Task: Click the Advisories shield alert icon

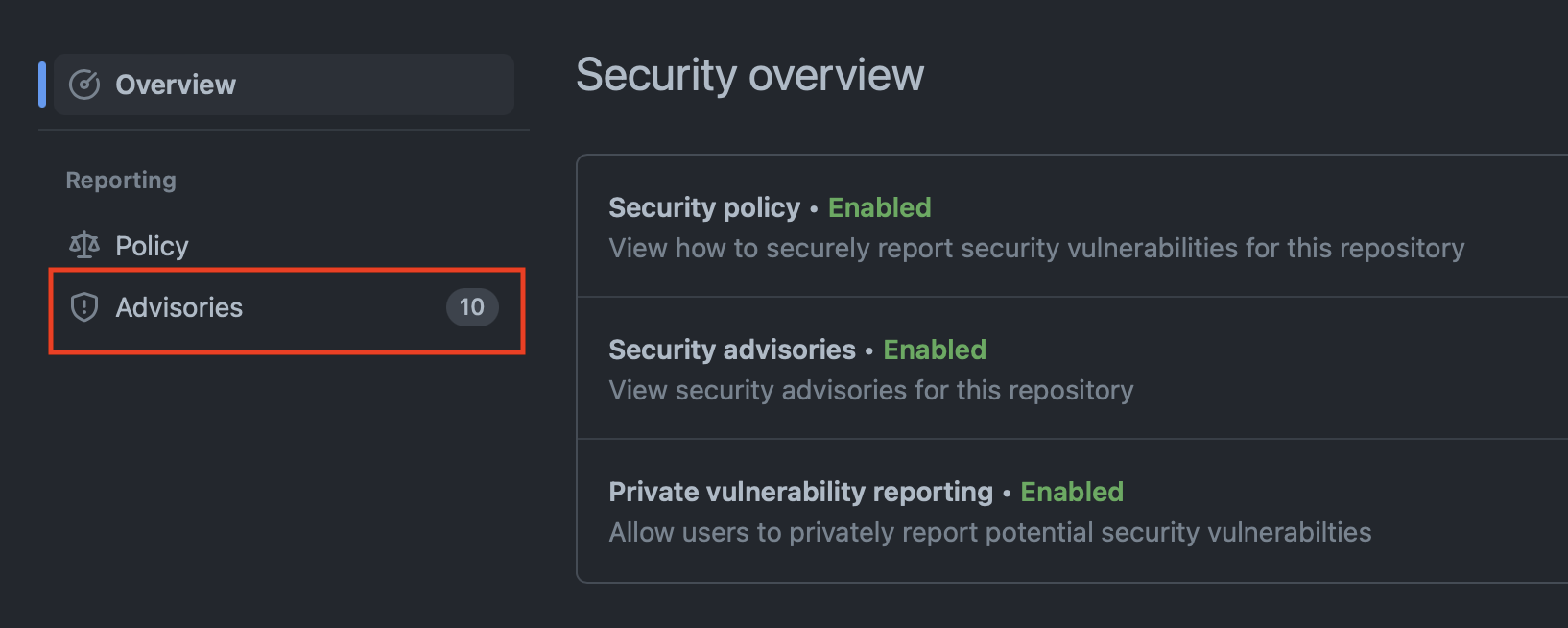Action: (x=84, y=307)
